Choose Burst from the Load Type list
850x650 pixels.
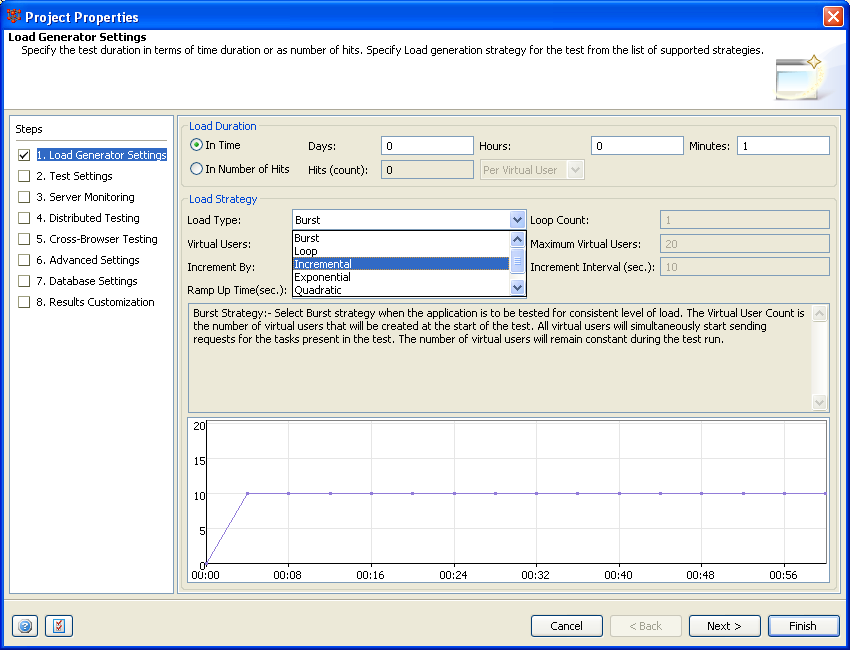coord(401,238)
